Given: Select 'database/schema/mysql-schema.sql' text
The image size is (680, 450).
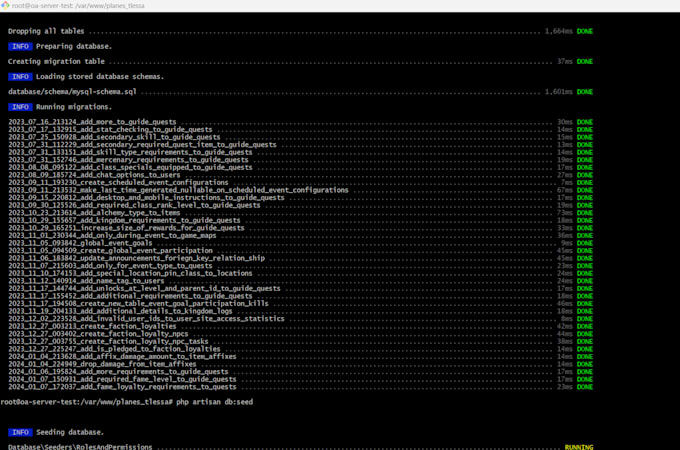Looking at the screenshot, I should pyautogui.click(x=72, y=92).
